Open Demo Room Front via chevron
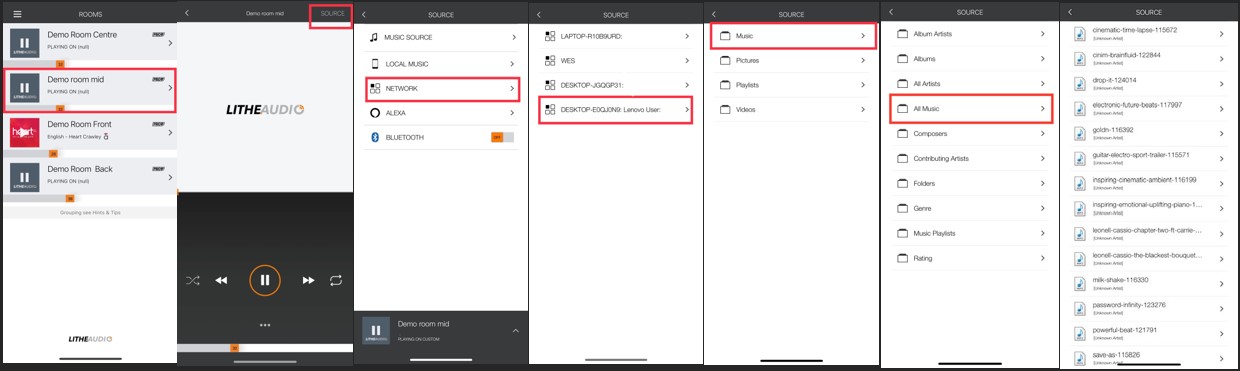The image size is (1240, 371). click(x=170, y=132)
